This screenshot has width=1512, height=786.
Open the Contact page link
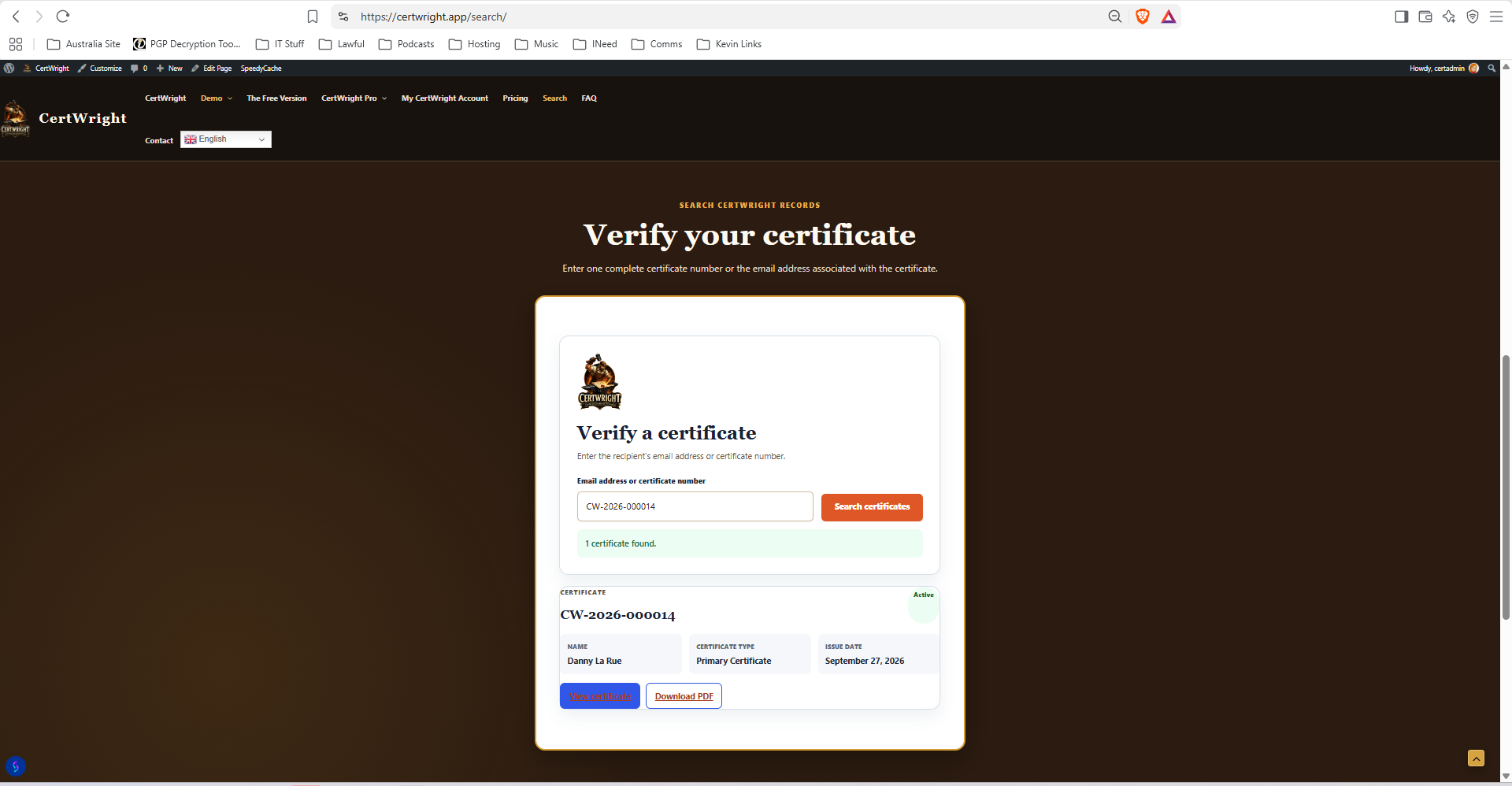(x=159, y=141)
